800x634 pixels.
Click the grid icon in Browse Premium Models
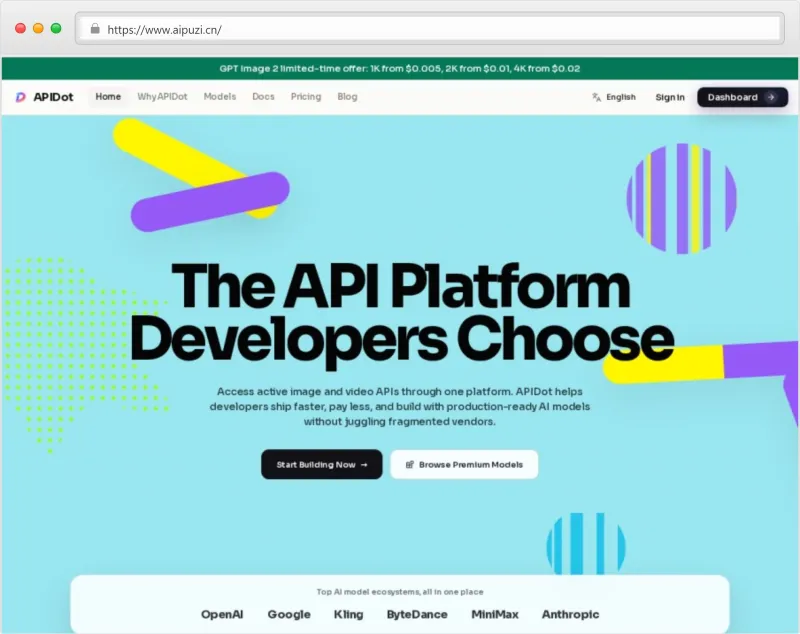tap(409, 465)
